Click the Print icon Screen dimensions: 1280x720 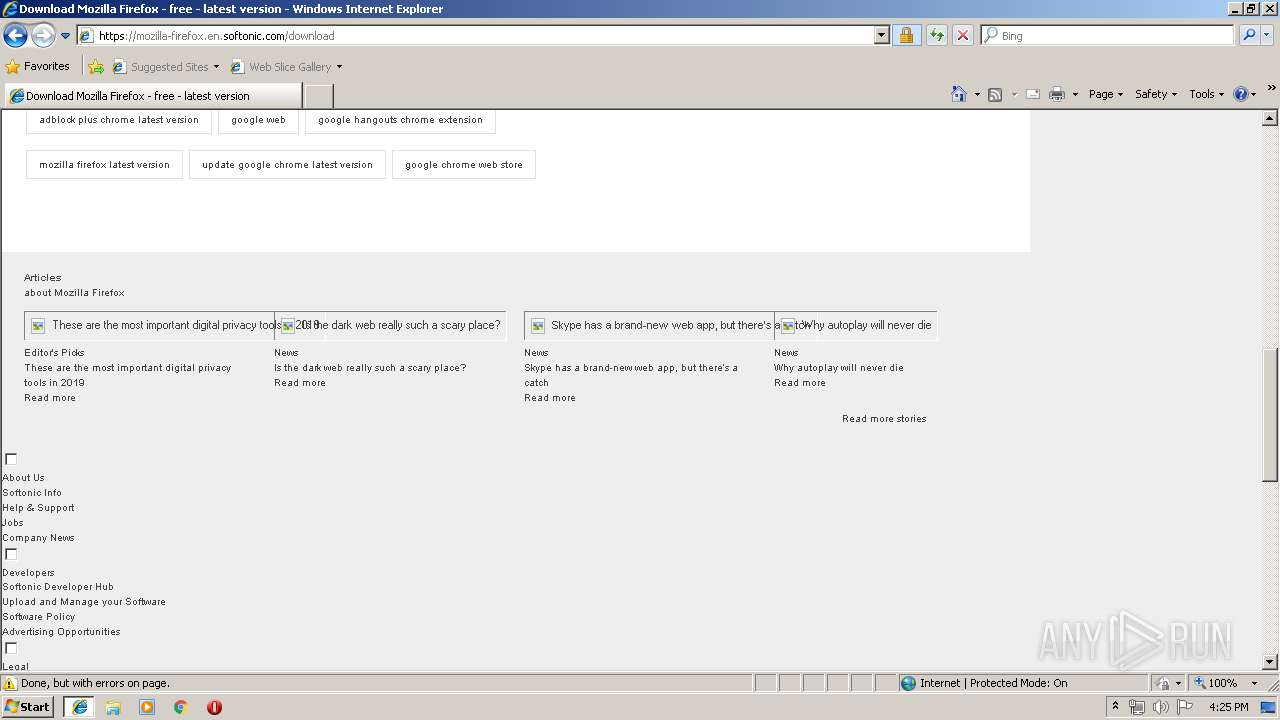[x=1057, y=94]
